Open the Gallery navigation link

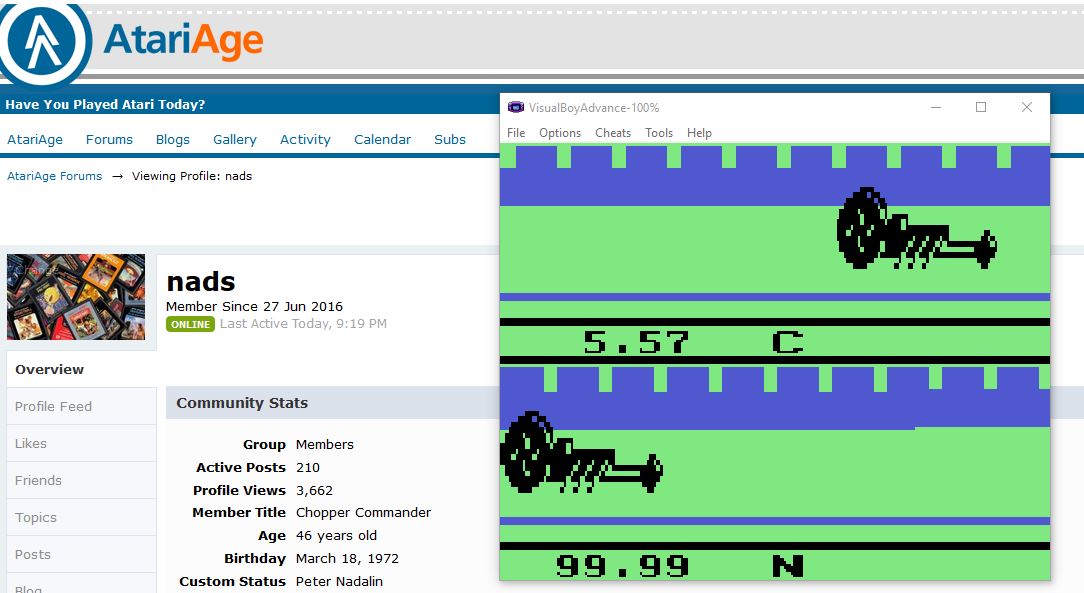[234, 140]
